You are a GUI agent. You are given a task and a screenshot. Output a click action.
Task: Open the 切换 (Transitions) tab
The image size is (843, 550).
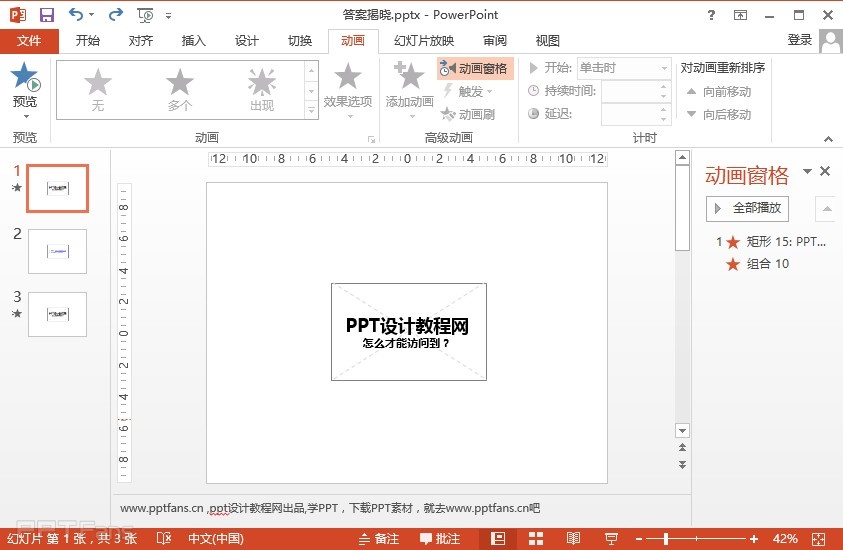coord(300,41)
